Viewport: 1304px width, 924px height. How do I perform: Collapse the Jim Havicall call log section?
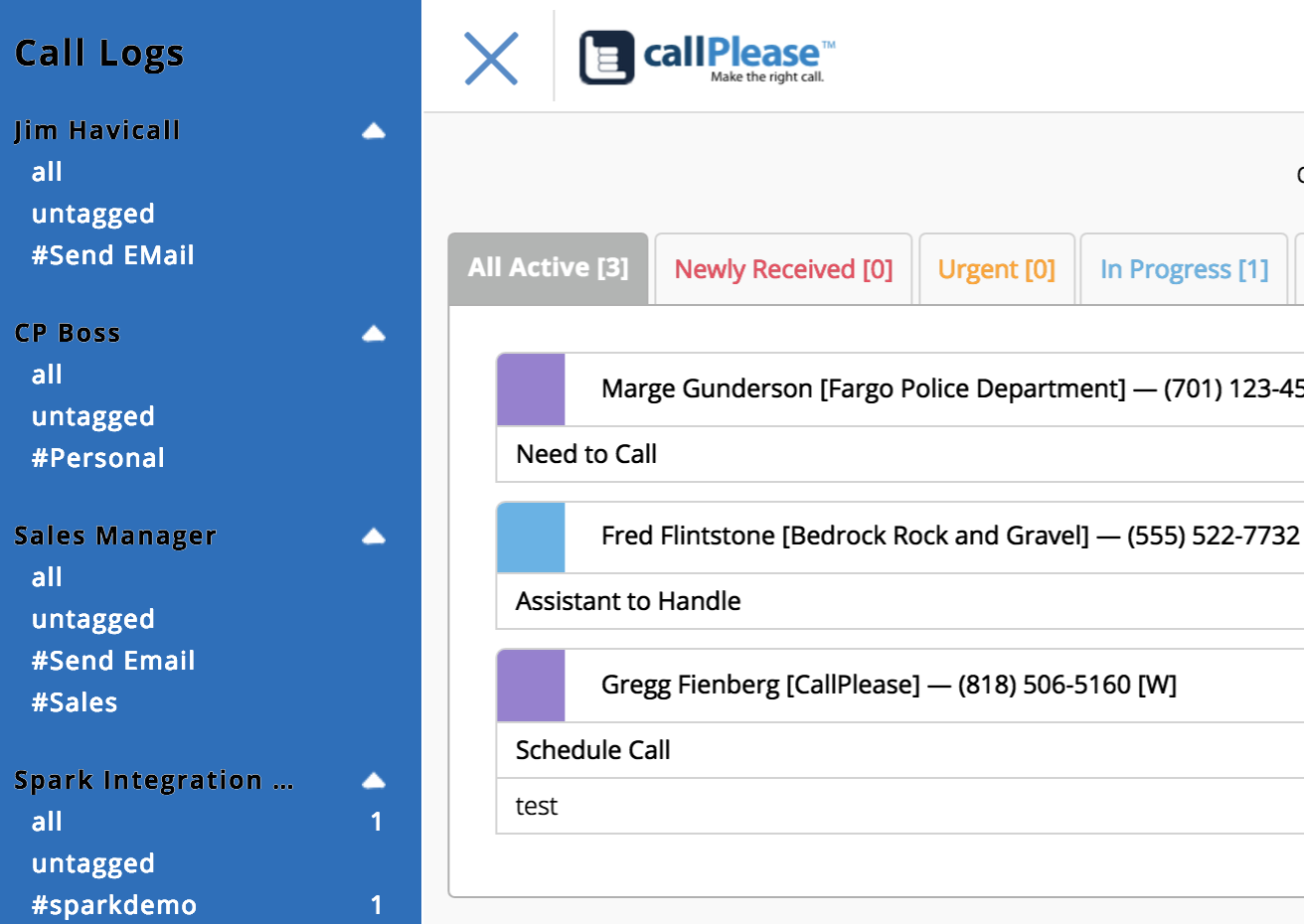click(x=373, y=130)
